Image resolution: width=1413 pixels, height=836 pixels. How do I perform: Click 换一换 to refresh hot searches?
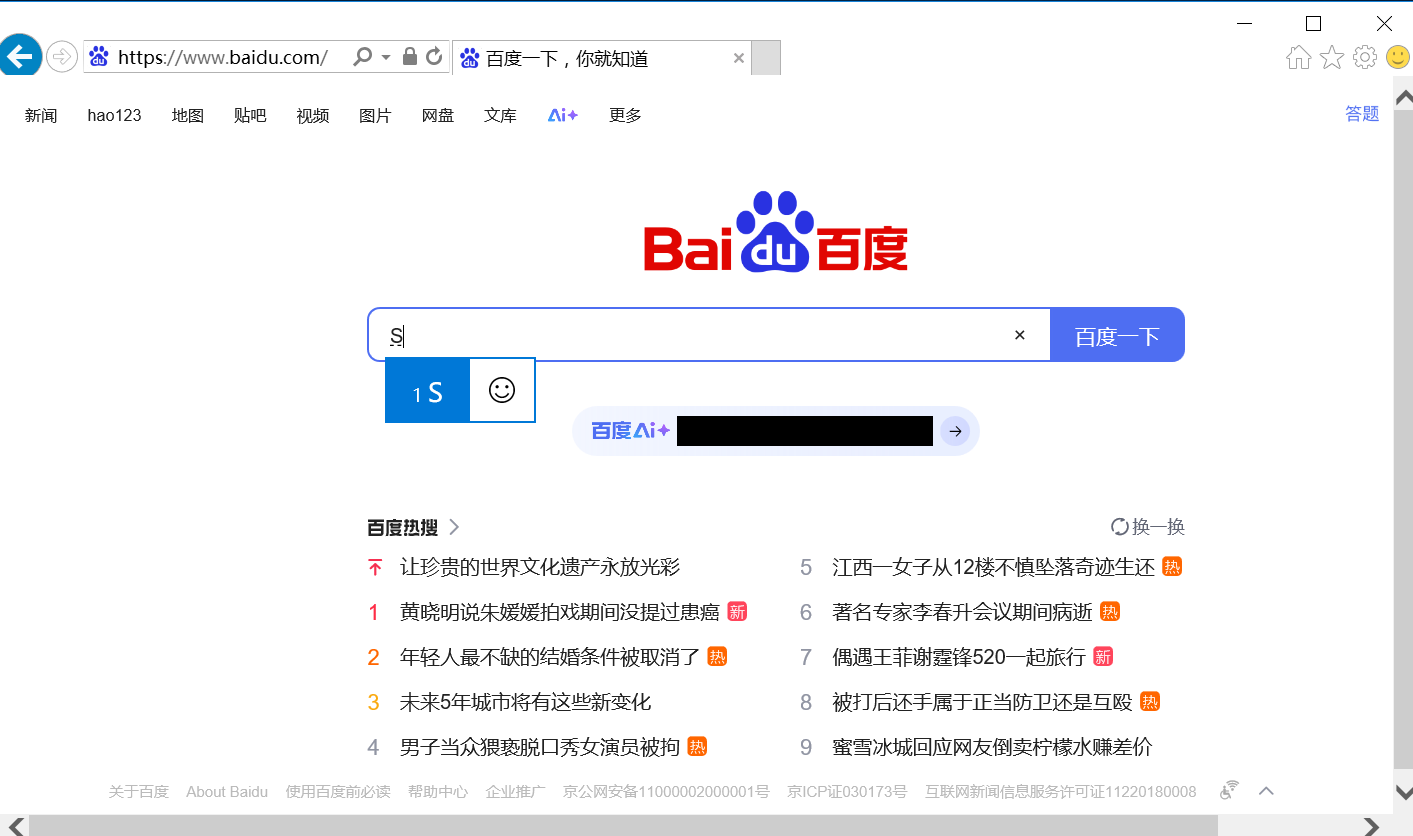(x=1148, y=527)
